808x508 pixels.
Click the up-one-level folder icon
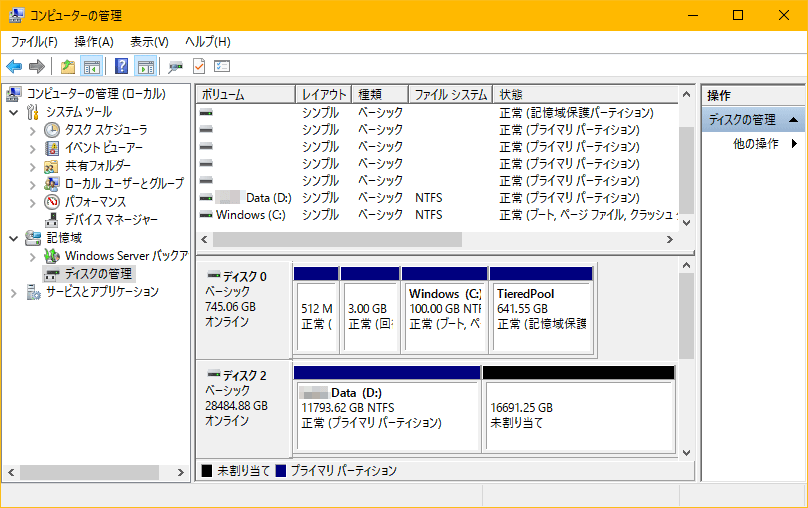click(67, 67)
